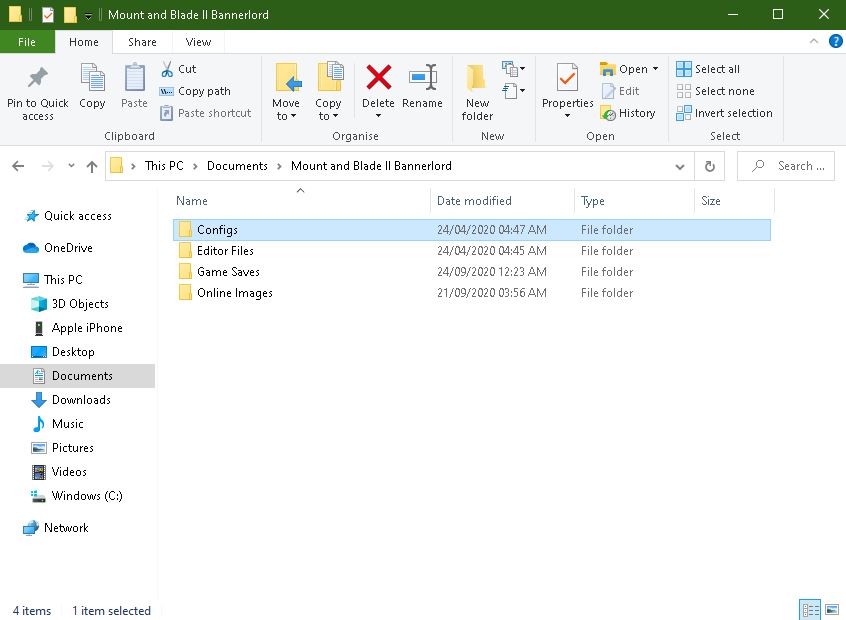Click Invert selection

[x=725, y=113]
